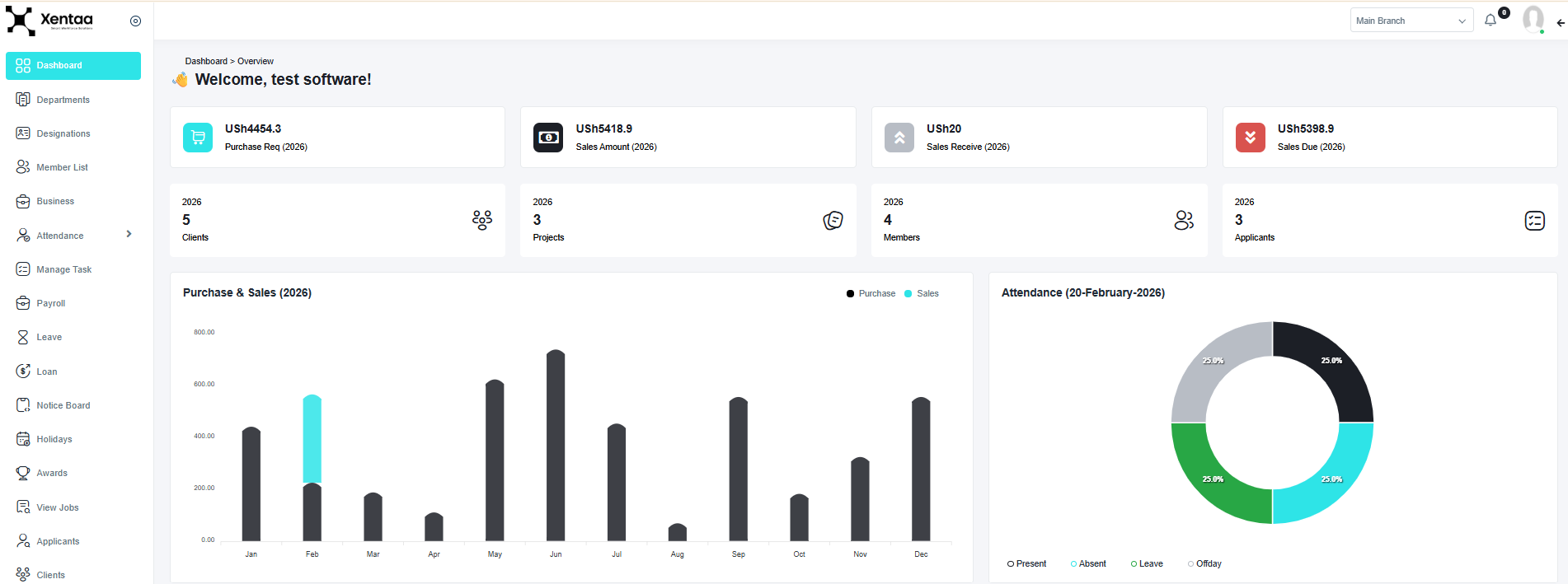
Task: Click the Holidays calendar icon
Action: [x=23, y=439]
